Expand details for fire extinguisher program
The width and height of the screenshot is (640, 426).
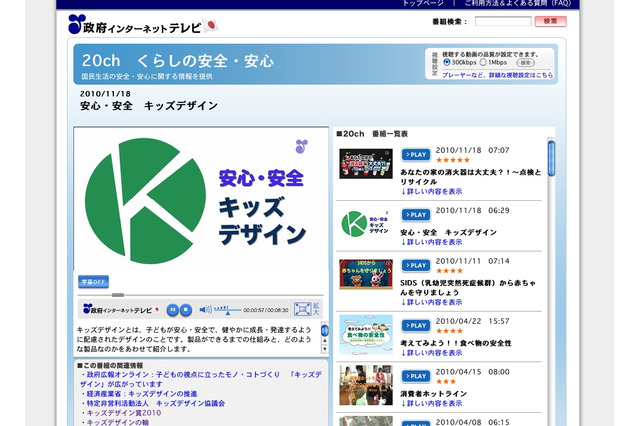click(x=431, y=191)
